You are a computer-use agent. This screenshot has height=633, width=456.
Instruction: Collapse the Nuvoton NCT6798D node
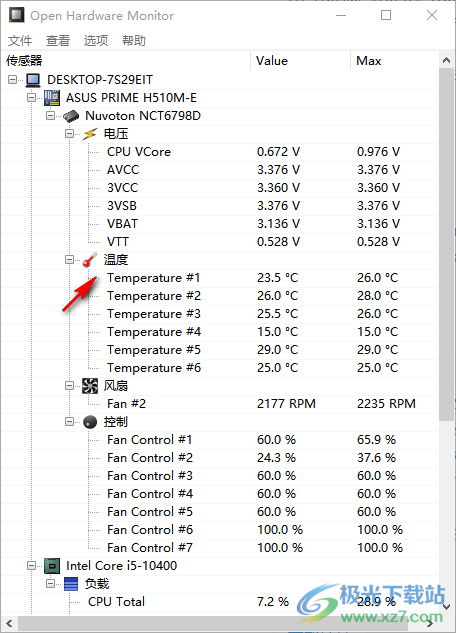50,115
